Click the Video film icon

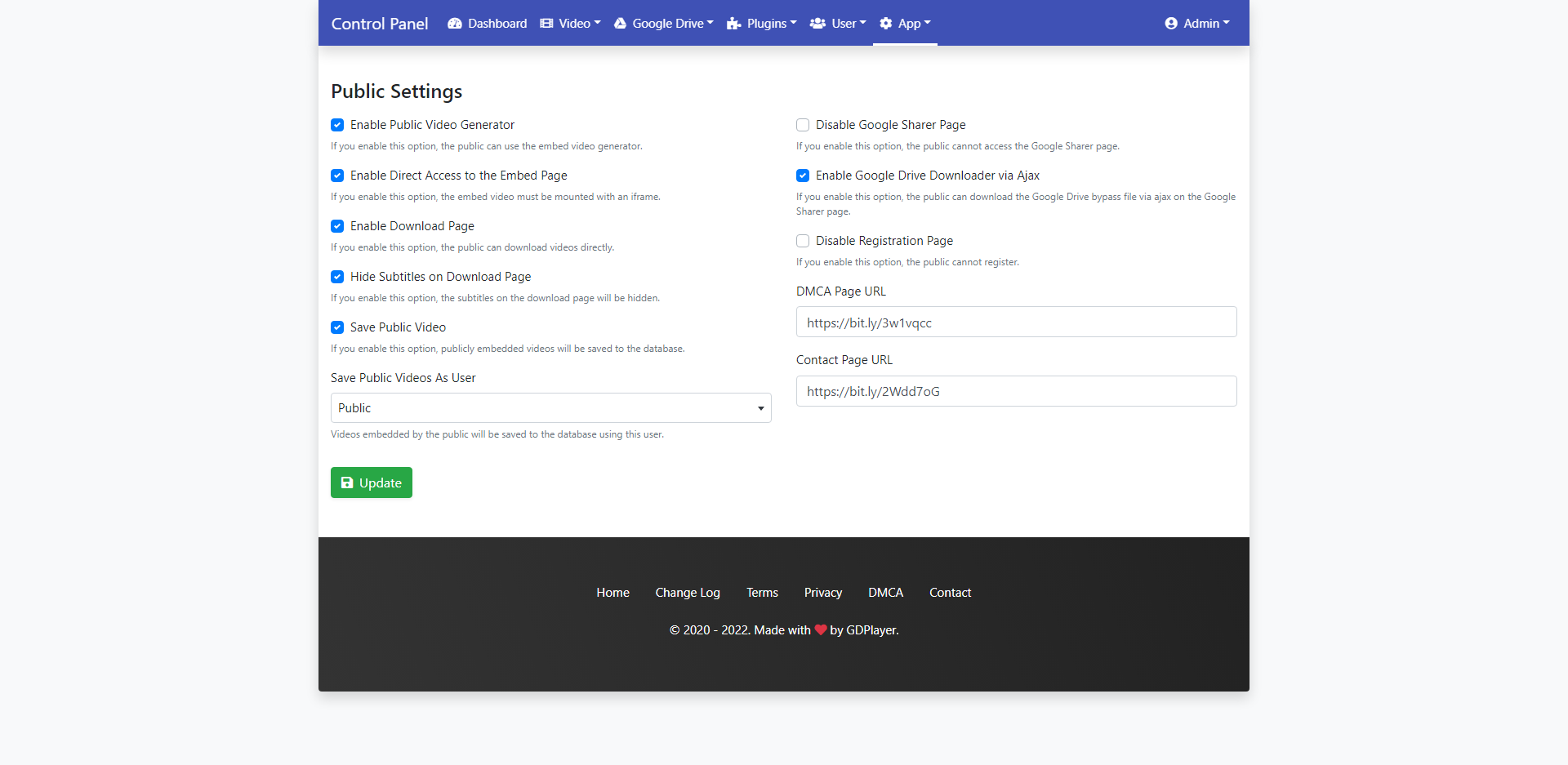point(546,24)
